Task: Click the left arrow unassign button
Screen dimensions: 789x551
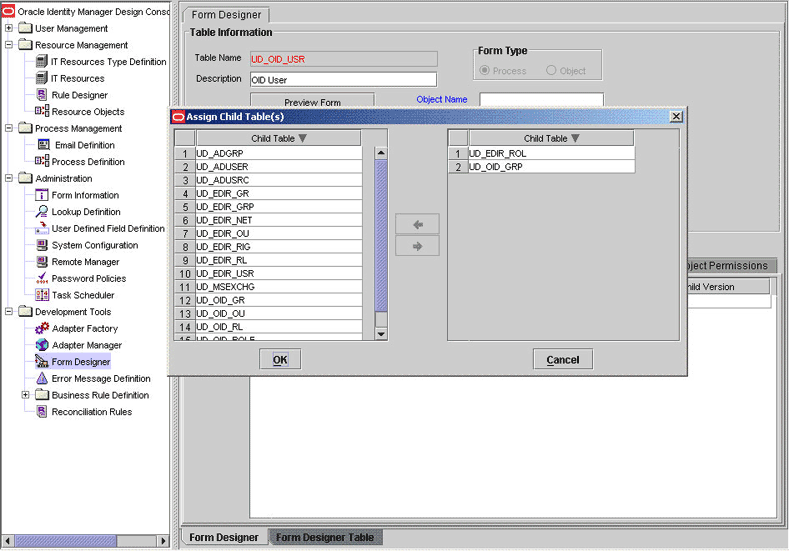Action: [x=417, y=224]
